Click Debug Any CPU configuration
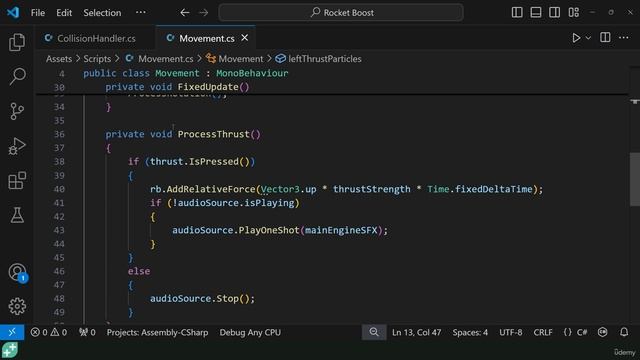This screenshot has width=640, height=360. coord(250,332)
